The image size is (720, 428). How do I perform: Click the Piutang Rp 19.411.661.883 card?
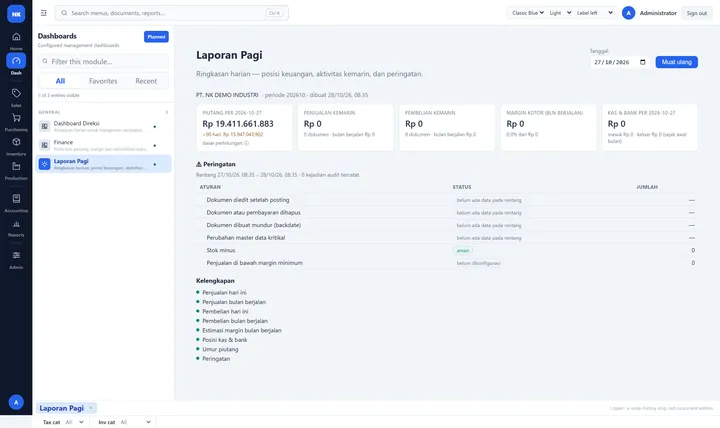pos(244,127)
